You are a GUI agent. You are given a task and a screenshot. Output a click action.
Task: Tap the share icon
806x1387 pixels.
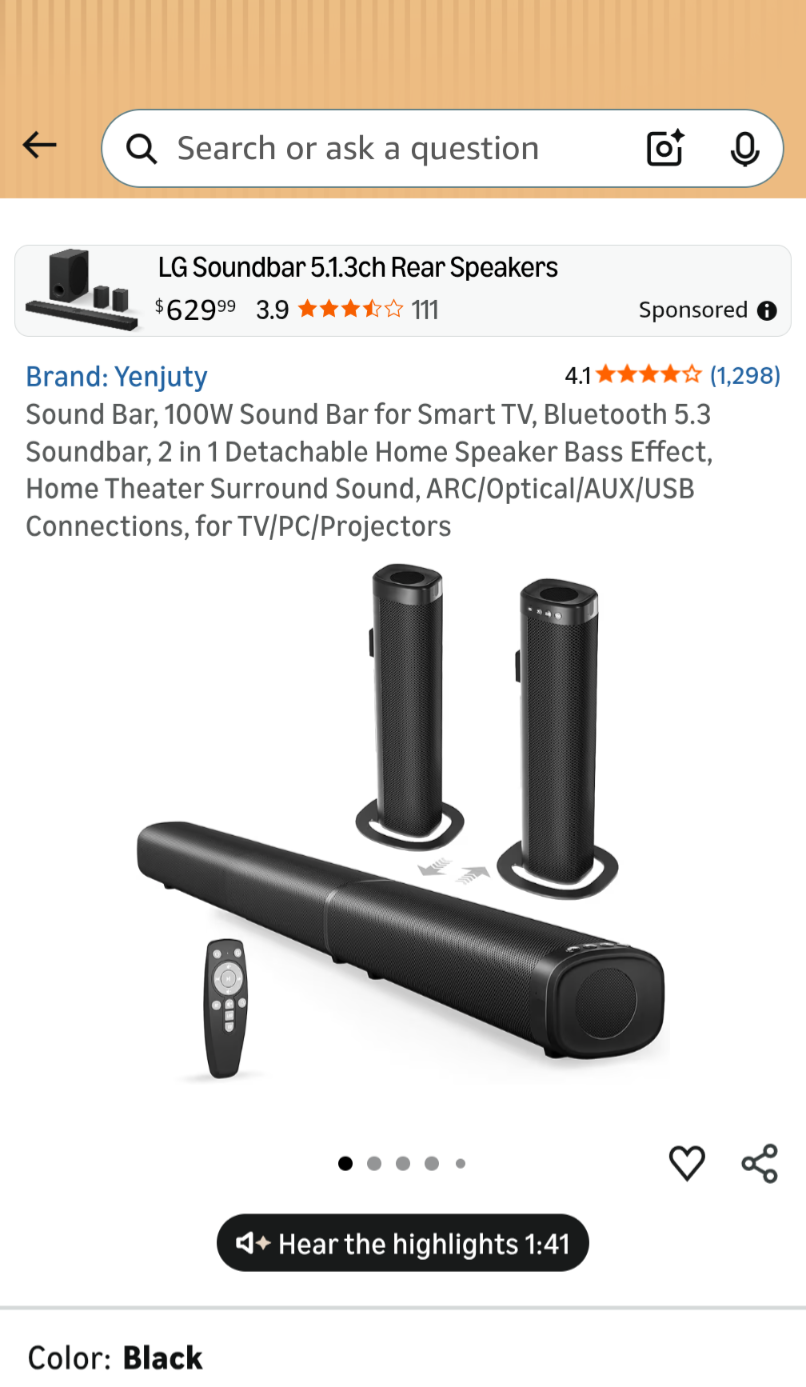(x=759, y=1163)
